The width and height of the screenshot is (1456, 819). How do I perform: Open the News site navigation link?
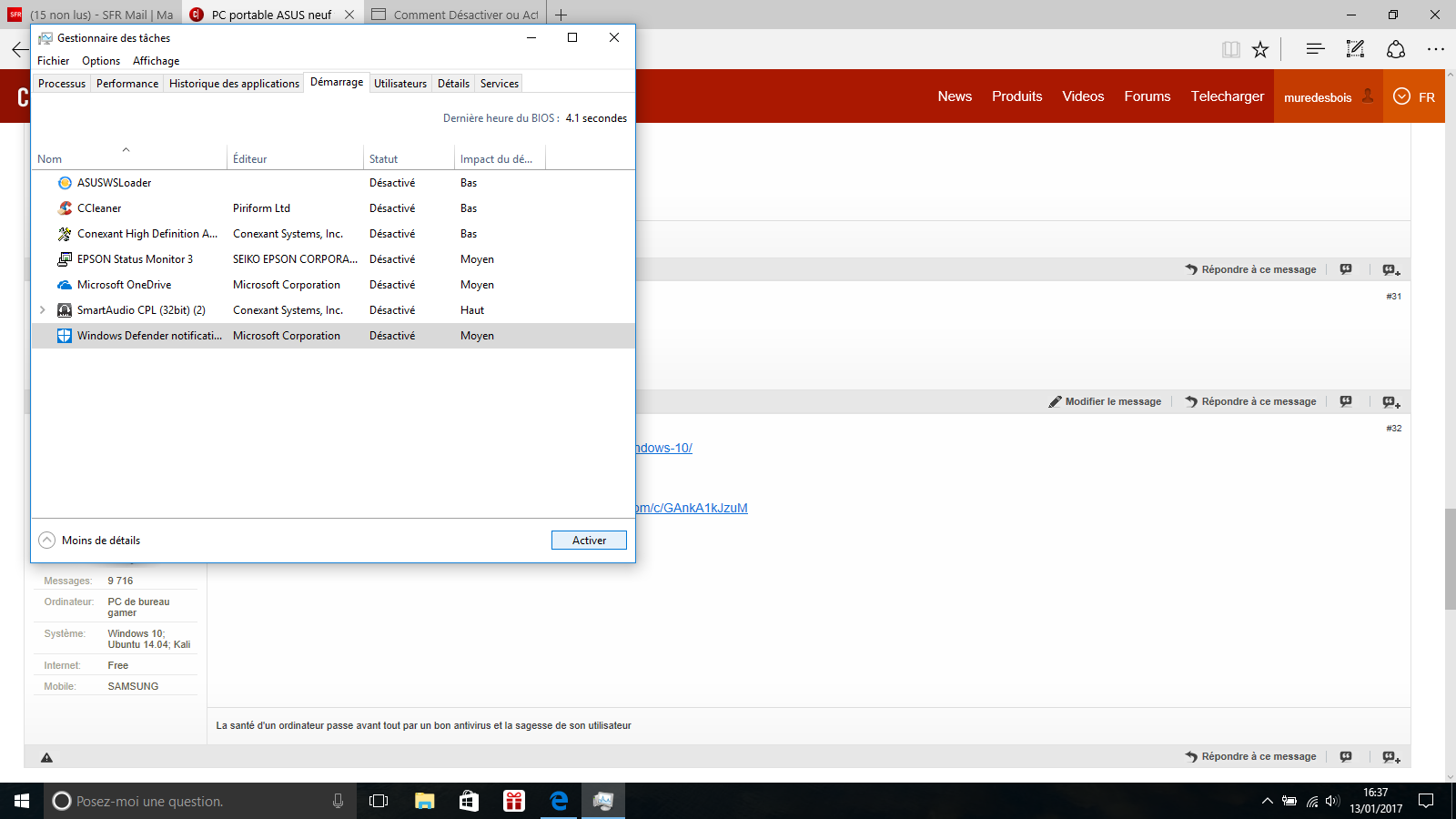click(955, 96)
